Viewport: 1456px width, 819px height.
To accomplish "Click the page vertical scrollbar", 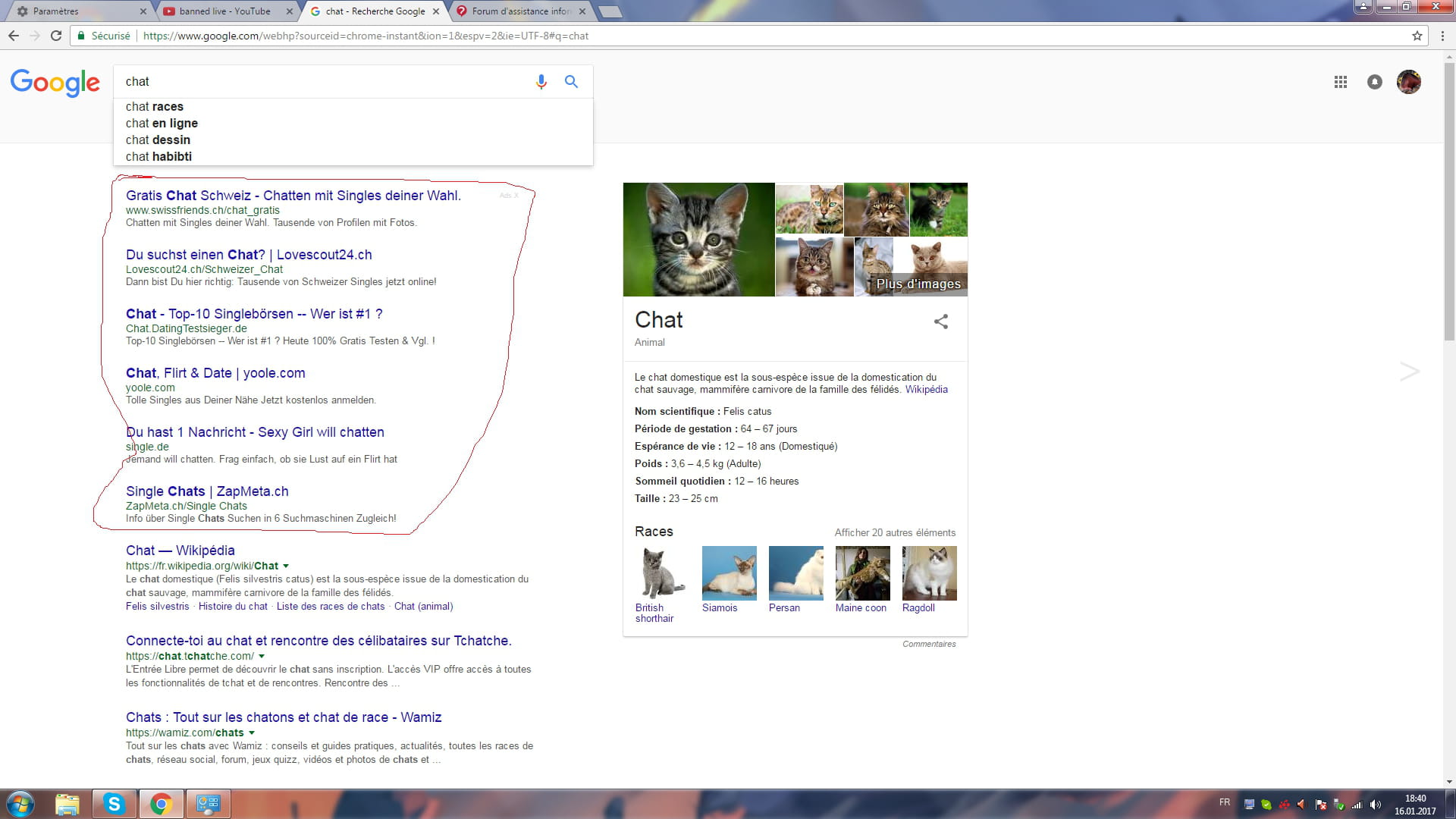I will click(x=1449, y=201).
